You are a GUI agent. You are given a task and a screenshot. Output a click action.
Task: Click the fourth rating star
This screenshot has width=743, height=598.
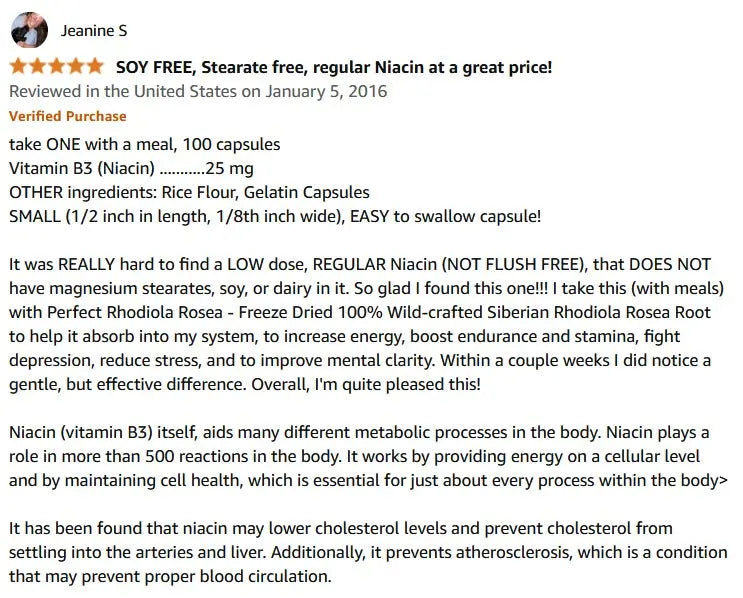75,67
